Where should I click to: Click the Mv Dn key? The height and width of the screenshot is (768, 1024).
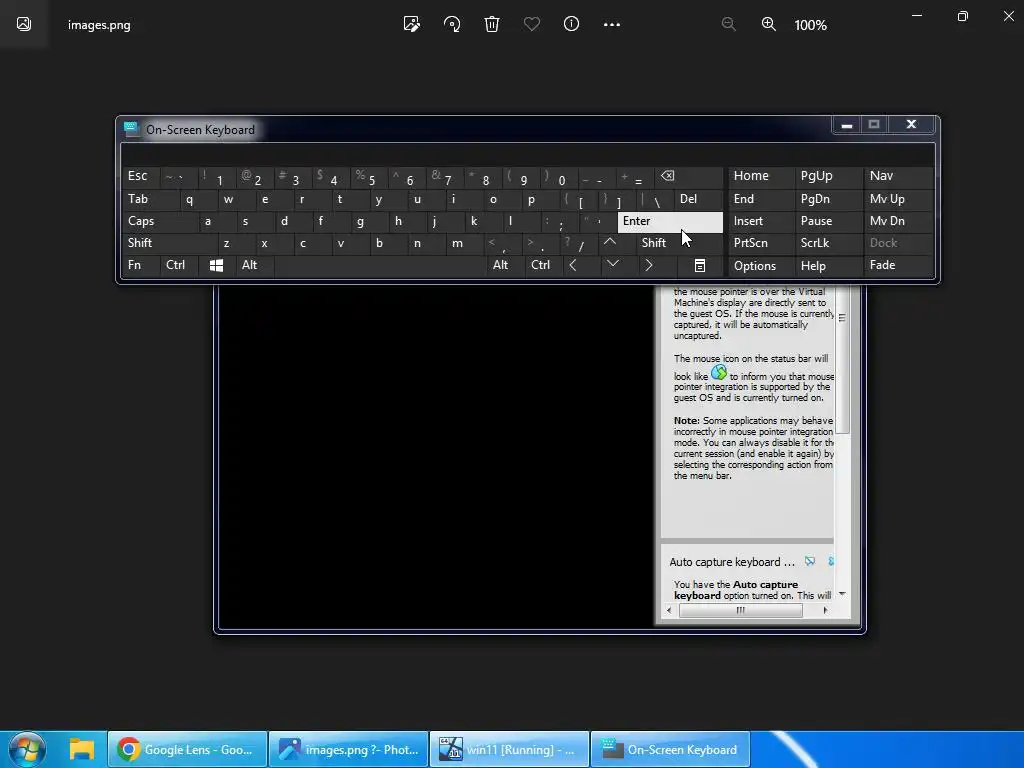(899, 221)
